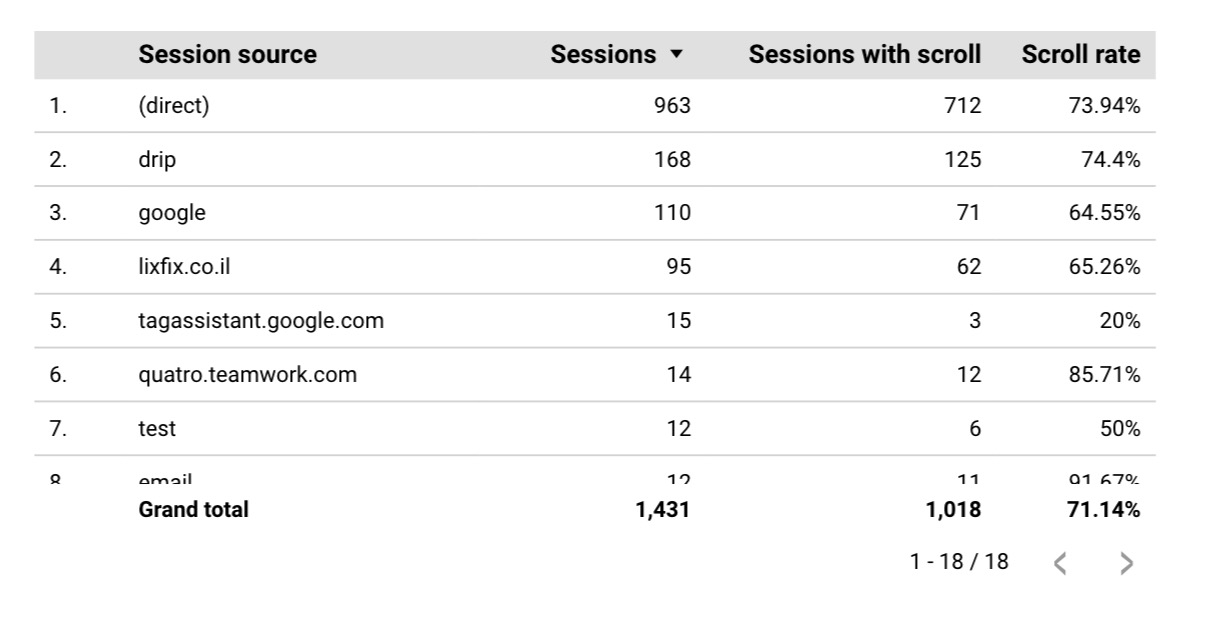Select the drip source row
The image size is (1224, 624).
(595, 160)
